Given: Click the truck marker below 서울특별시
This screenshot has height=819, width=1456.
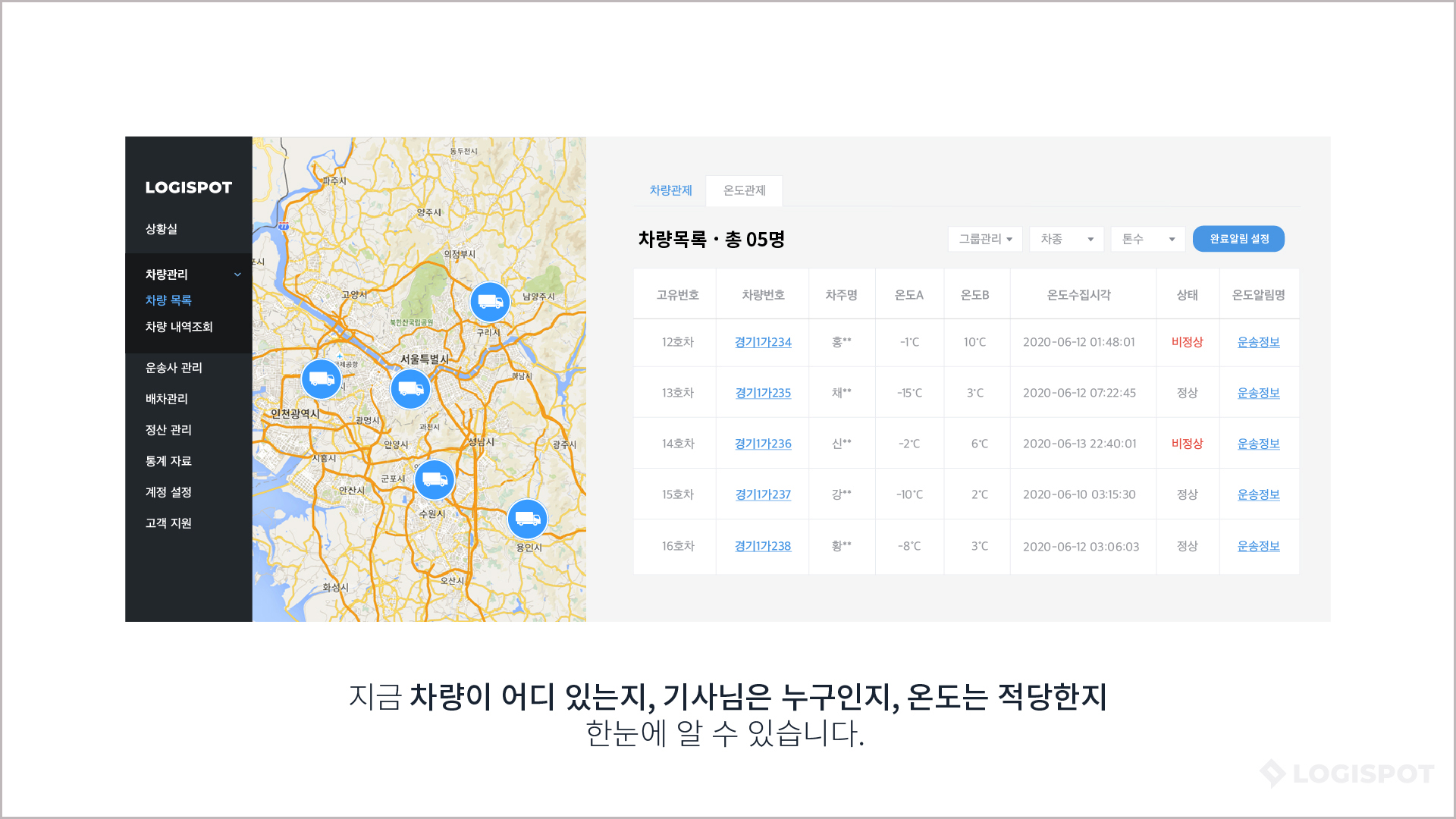Looking at the screenshot, I should 410,389.
